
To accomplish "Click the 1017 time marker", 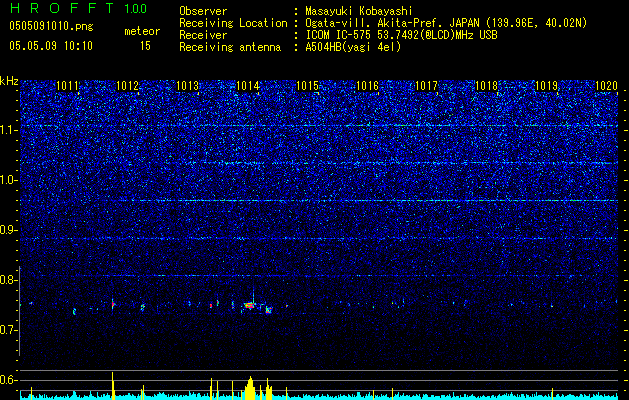I will tap(426, 86).
